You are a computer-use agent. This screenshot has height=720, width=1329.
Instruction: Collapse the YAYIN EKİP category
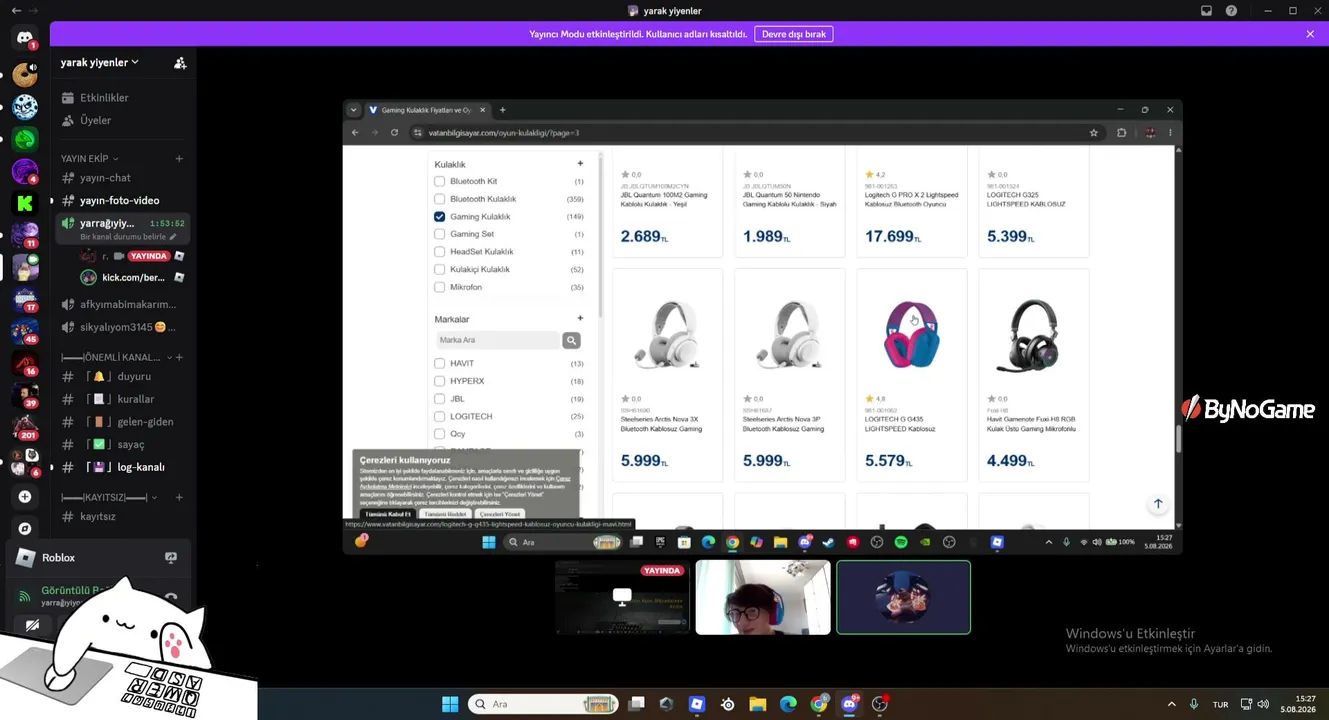point(89,159)
